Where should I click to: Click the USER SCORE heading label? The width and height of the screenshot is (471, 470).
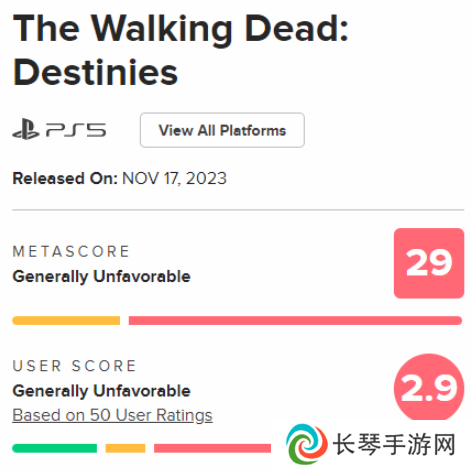[x=74, y=366]
